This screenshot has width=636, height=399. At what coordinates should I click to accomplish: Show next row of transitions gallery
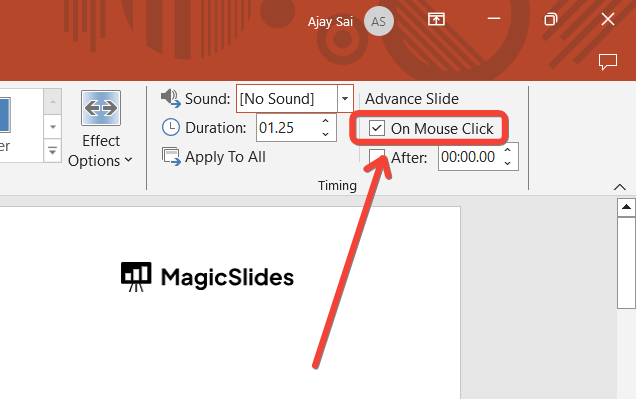(53, 127)
